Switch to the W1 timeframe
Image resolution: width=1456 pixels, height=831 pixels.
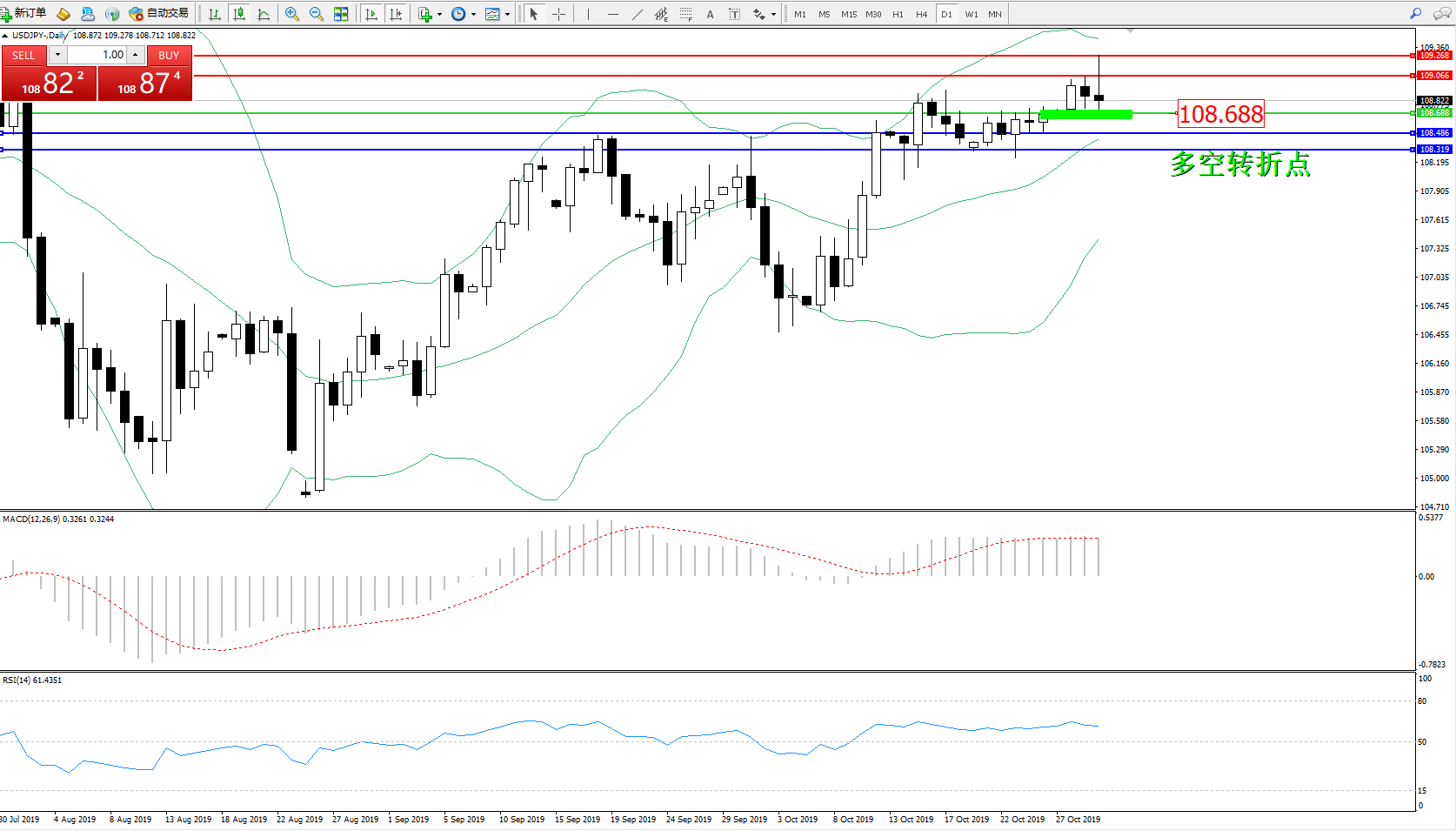971,14
